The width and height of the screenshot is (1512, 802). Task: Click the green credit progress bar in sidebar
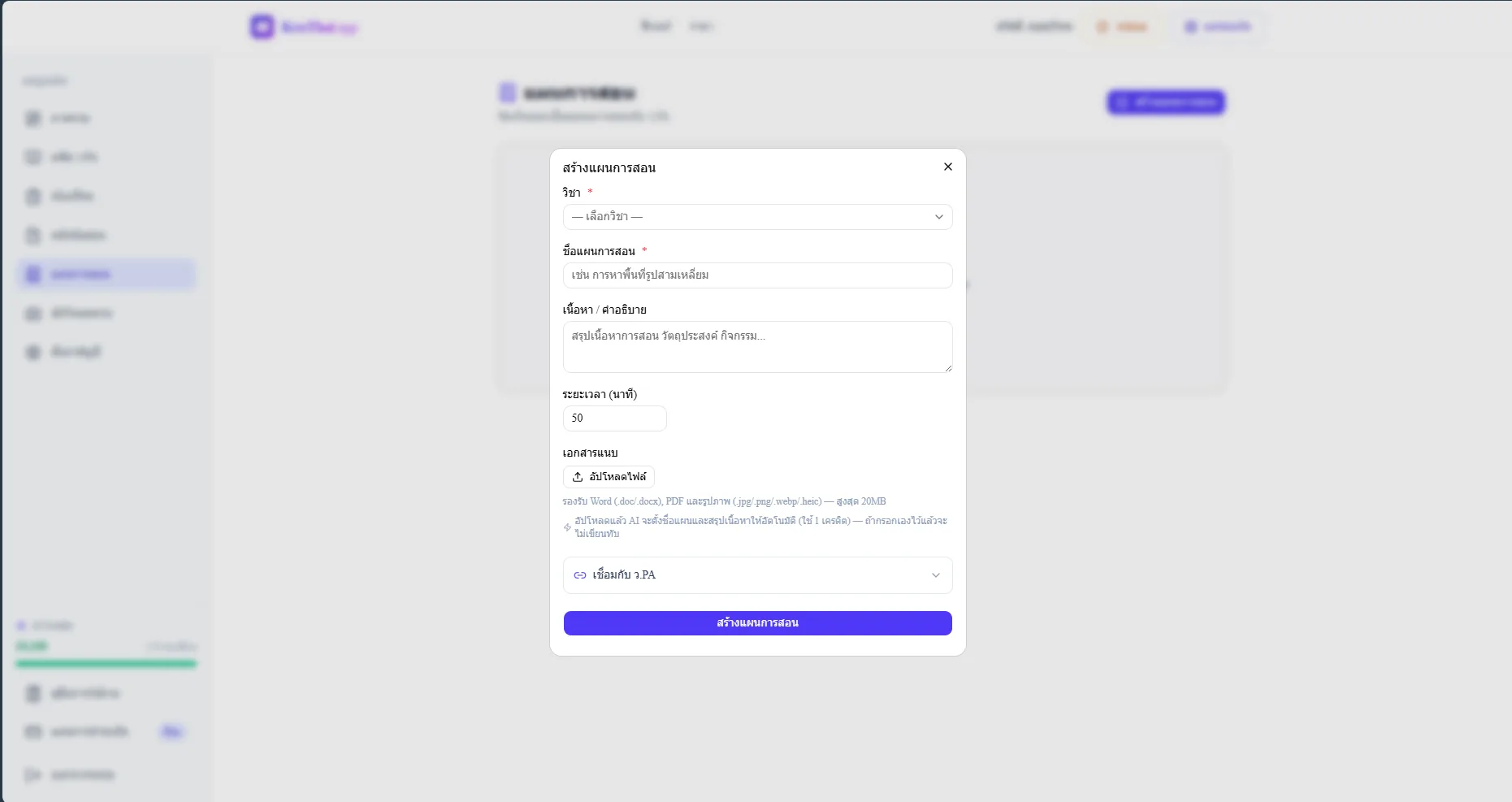pos(106,664)
